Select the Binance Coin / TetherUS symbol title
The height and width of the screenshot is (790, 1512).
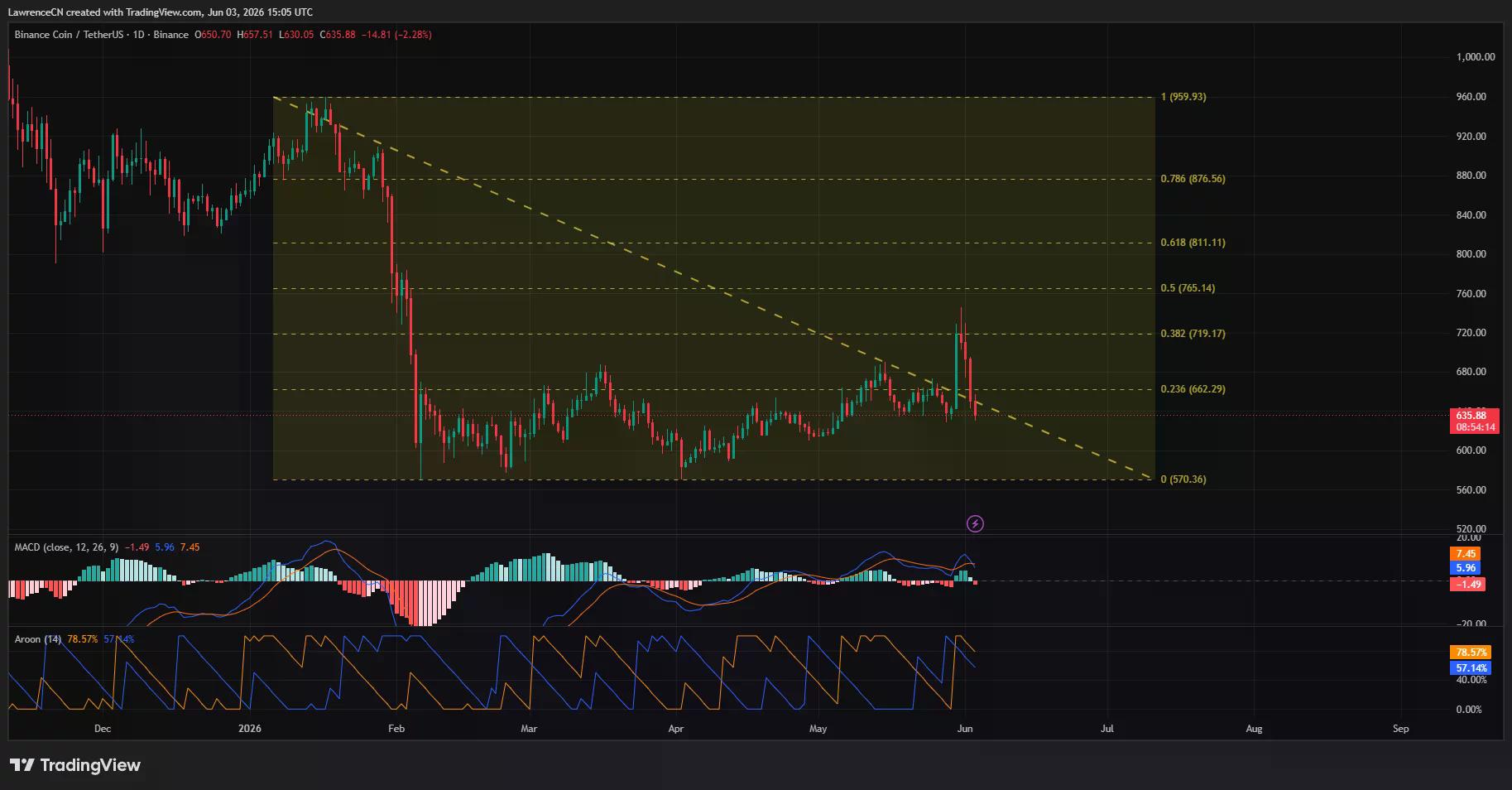coord(101,35)
